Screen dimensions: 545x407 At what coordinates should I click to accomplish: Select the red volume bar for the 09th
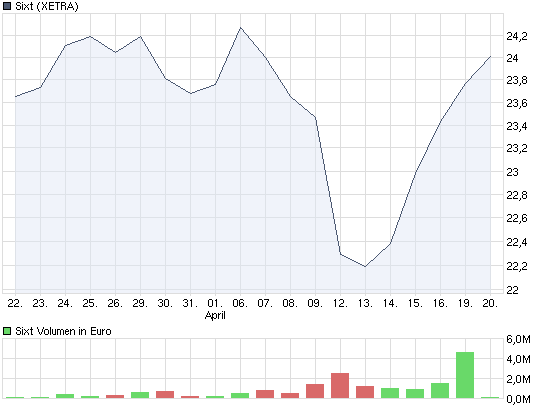click(315, 391)
